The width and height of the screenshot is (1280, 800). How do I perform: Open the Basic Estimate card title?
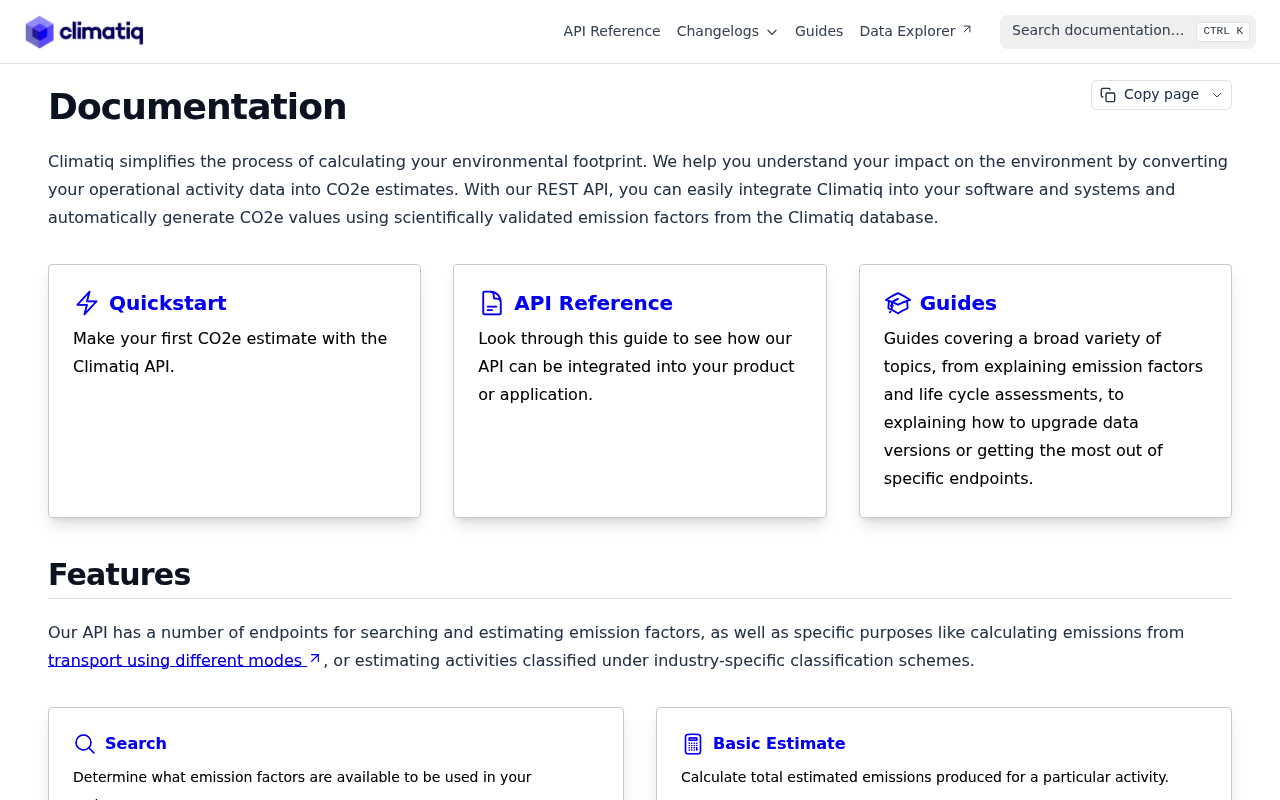[x=779, y=743]
